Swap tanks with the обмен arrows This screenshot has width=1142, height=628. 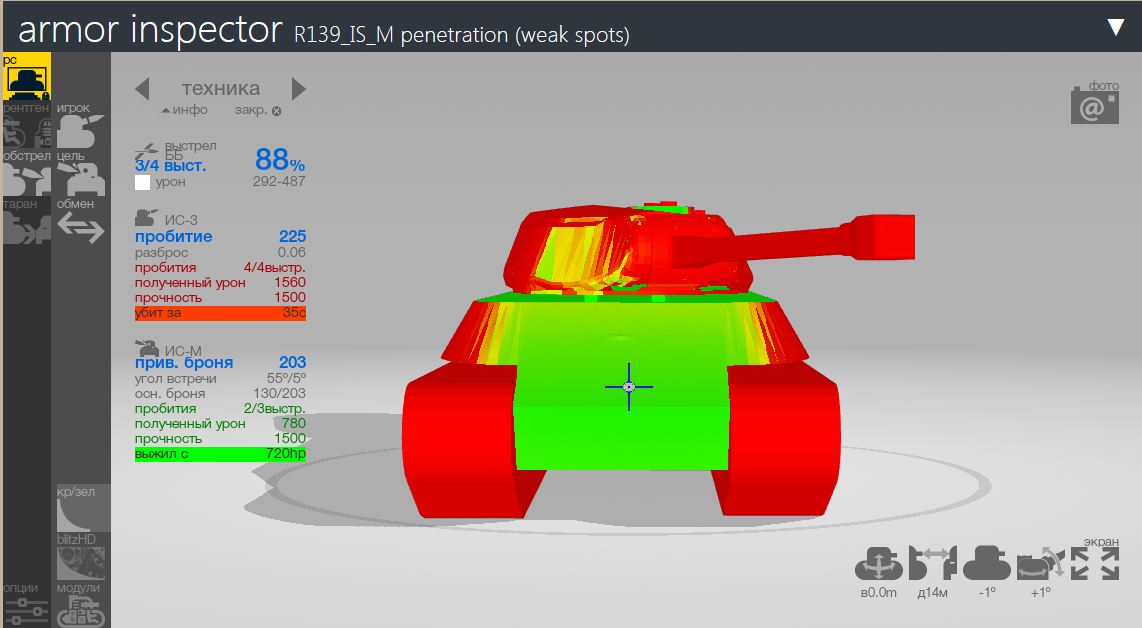[80, 221]
